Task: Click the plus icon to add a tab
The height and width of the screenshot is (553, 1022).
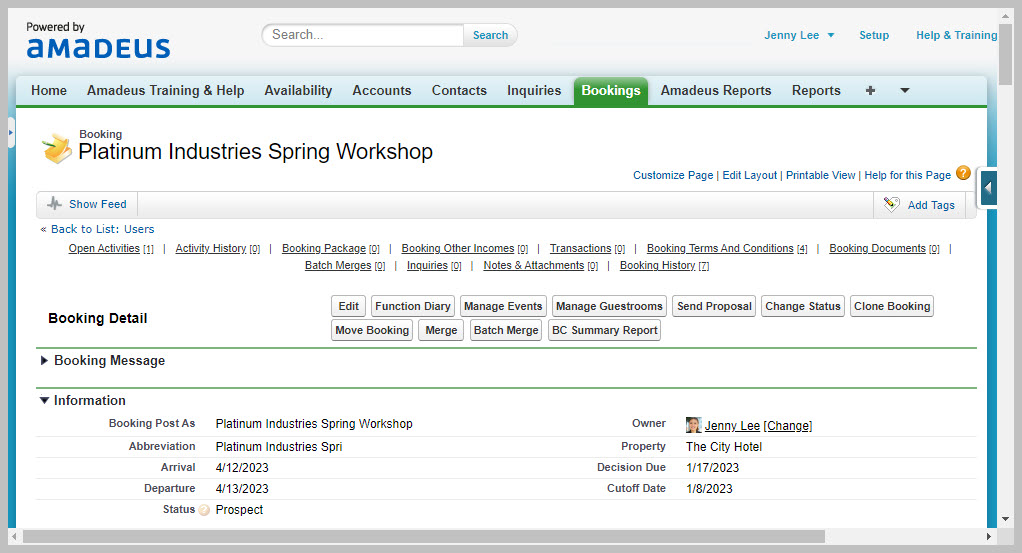Action: tap(870, 90)
